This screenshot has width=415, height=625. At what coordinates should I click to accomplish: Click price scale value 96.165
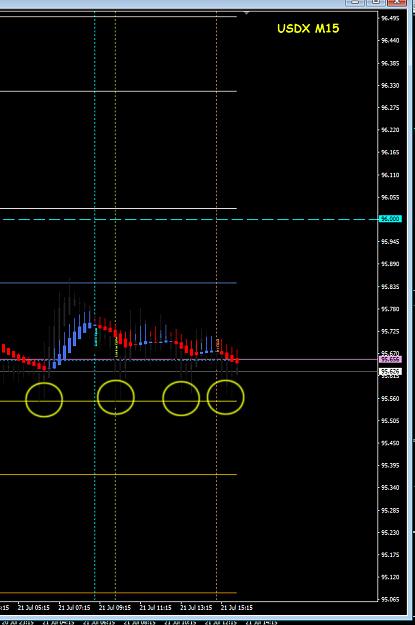pyautogui.click(x=390, y=152)
